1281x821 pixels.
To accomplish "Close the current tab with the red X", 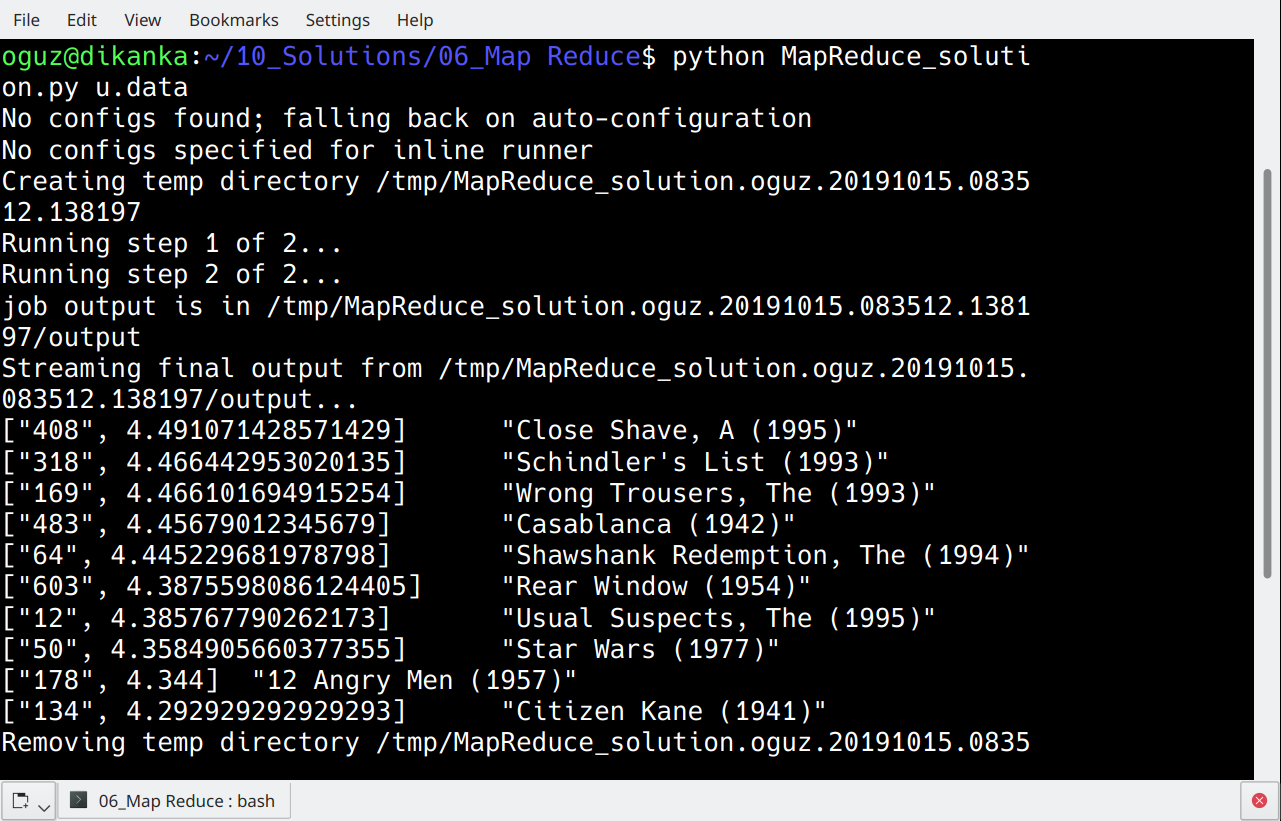I will (1260, 801).
